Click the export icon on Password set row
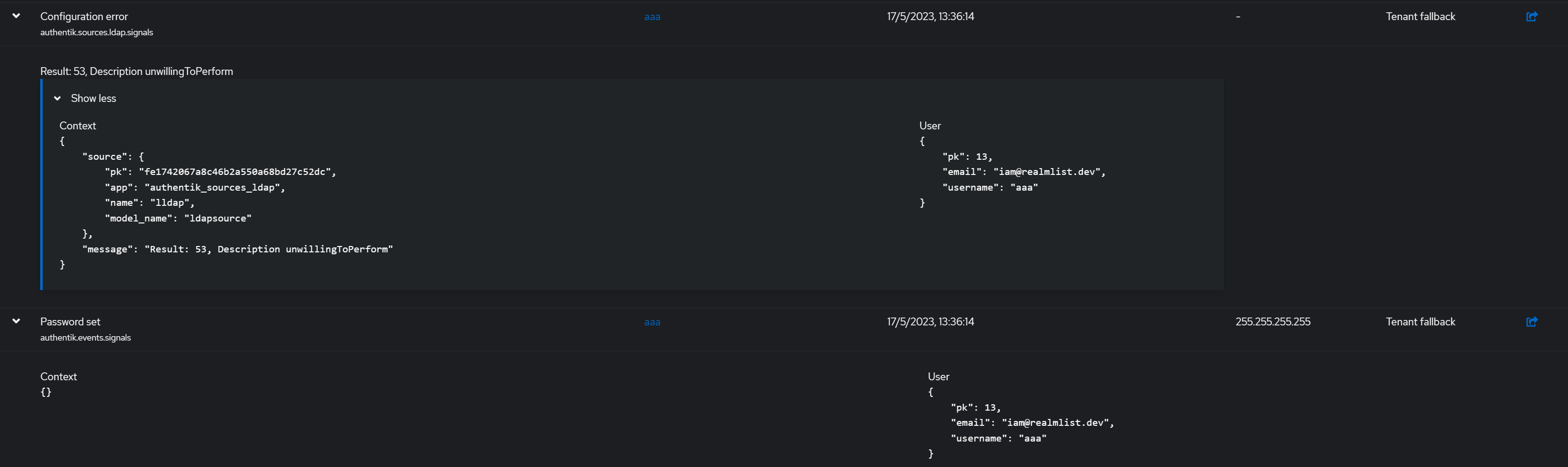 click(1532, 321)
